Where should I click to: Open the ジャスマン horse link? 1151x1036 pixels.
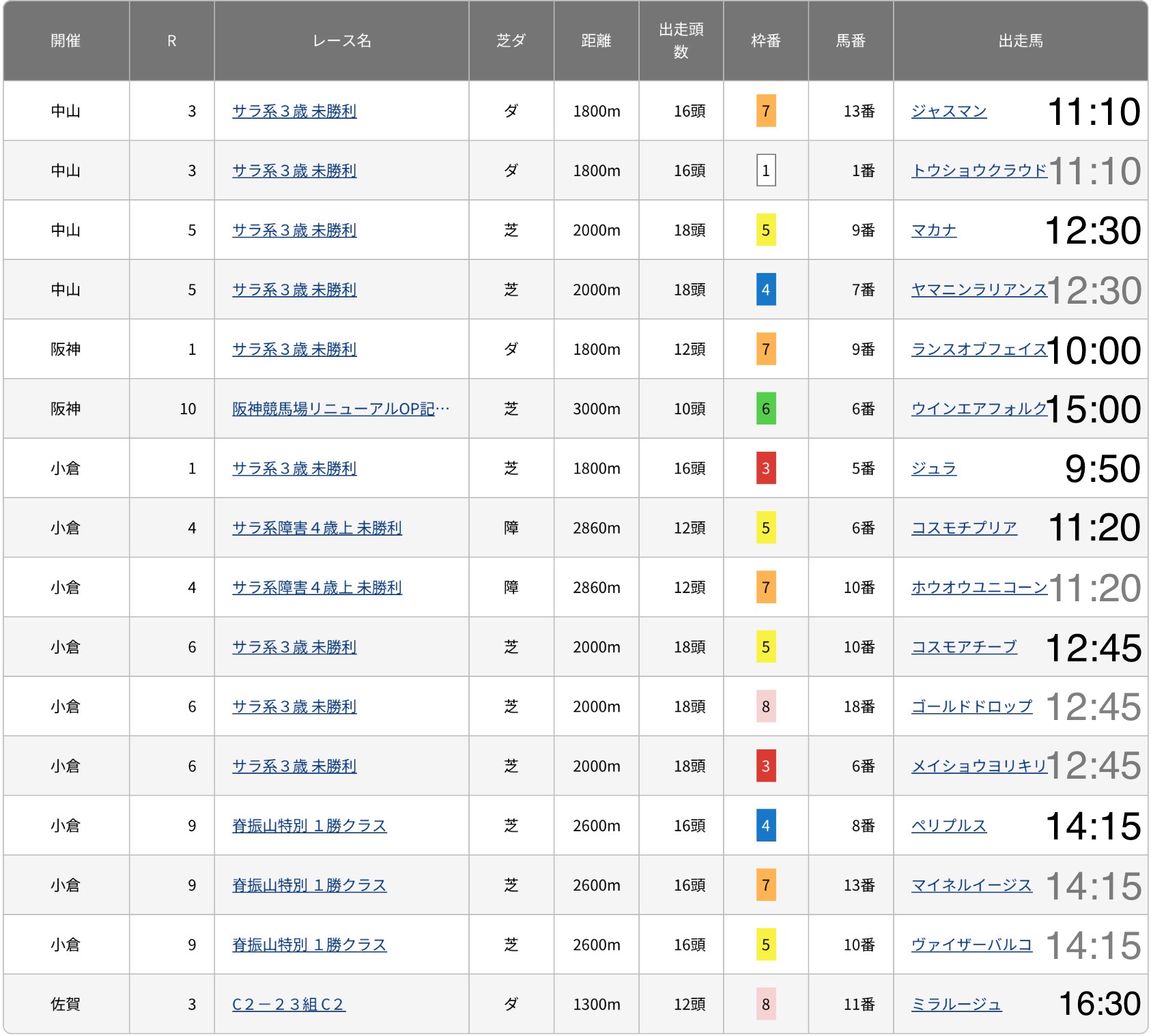(949, 111)
